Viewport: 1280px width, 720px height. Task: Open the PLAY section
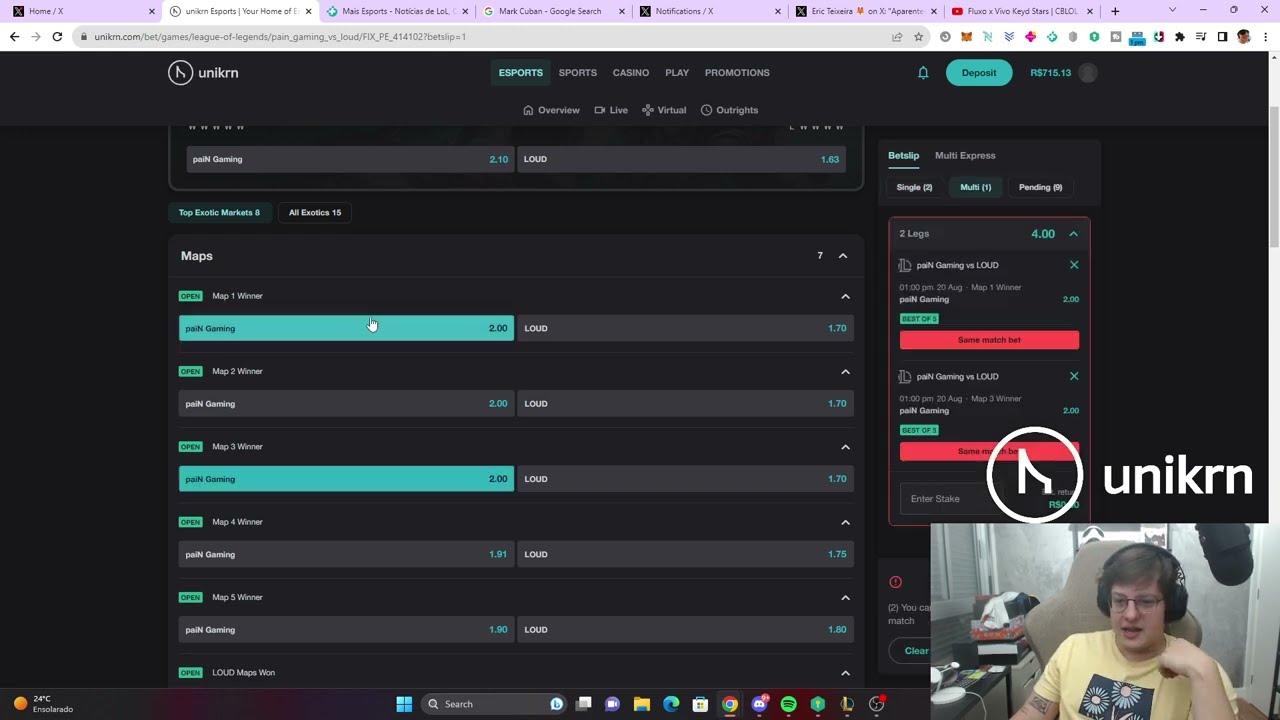pyautogui.click(x=677, y=73)
